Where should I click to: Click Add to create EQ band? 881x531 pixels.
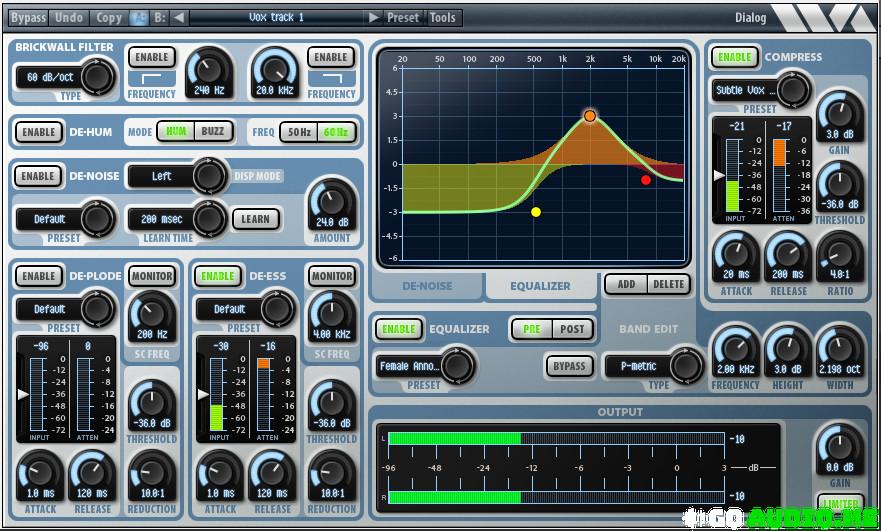click(x=626, y=284)
